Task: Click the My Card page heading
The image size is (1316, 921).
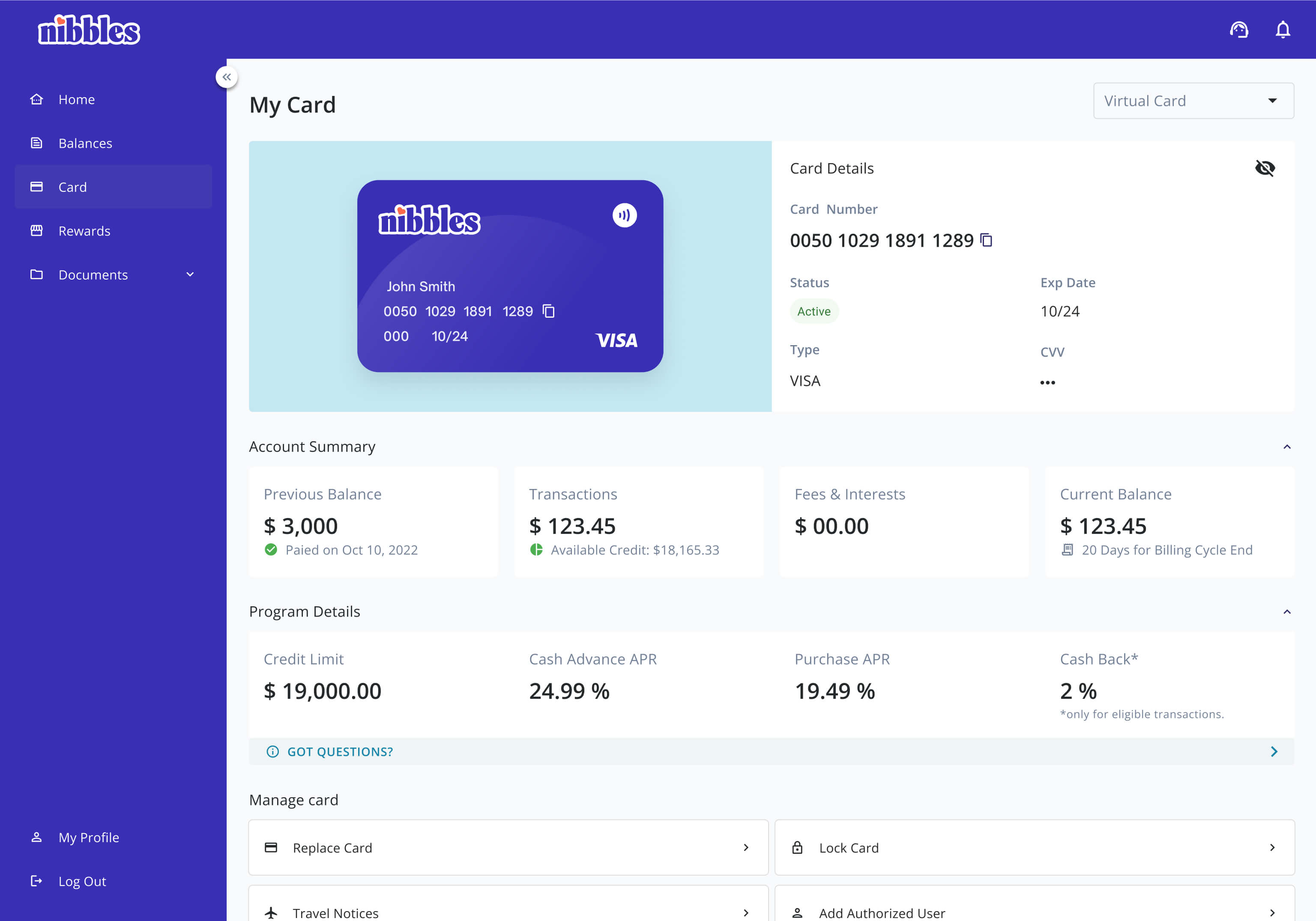Action: tap(292, 105)
